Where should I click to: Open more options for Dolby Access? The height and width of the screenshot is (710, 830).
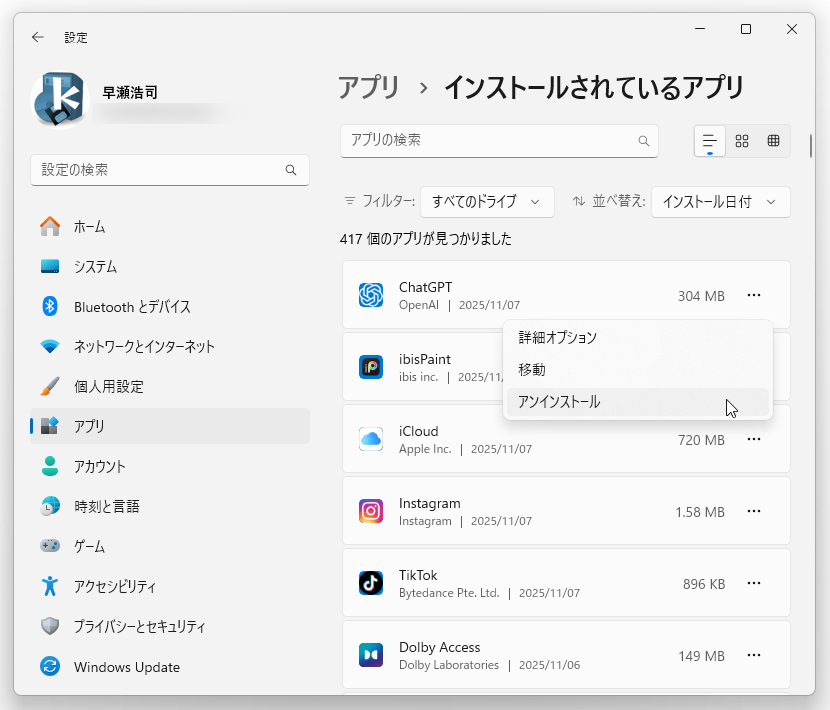(x=754, y=655)
